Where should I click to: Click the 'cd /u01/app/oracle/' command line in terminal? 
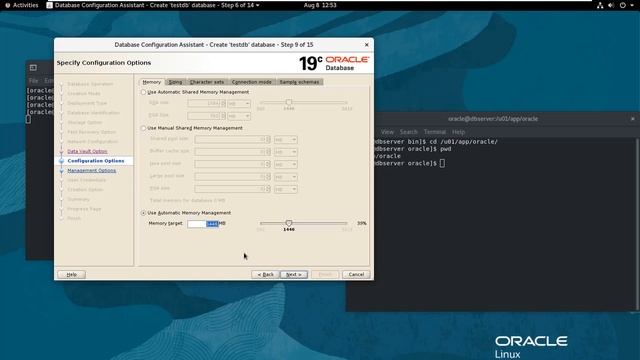(x=464, y=142)
